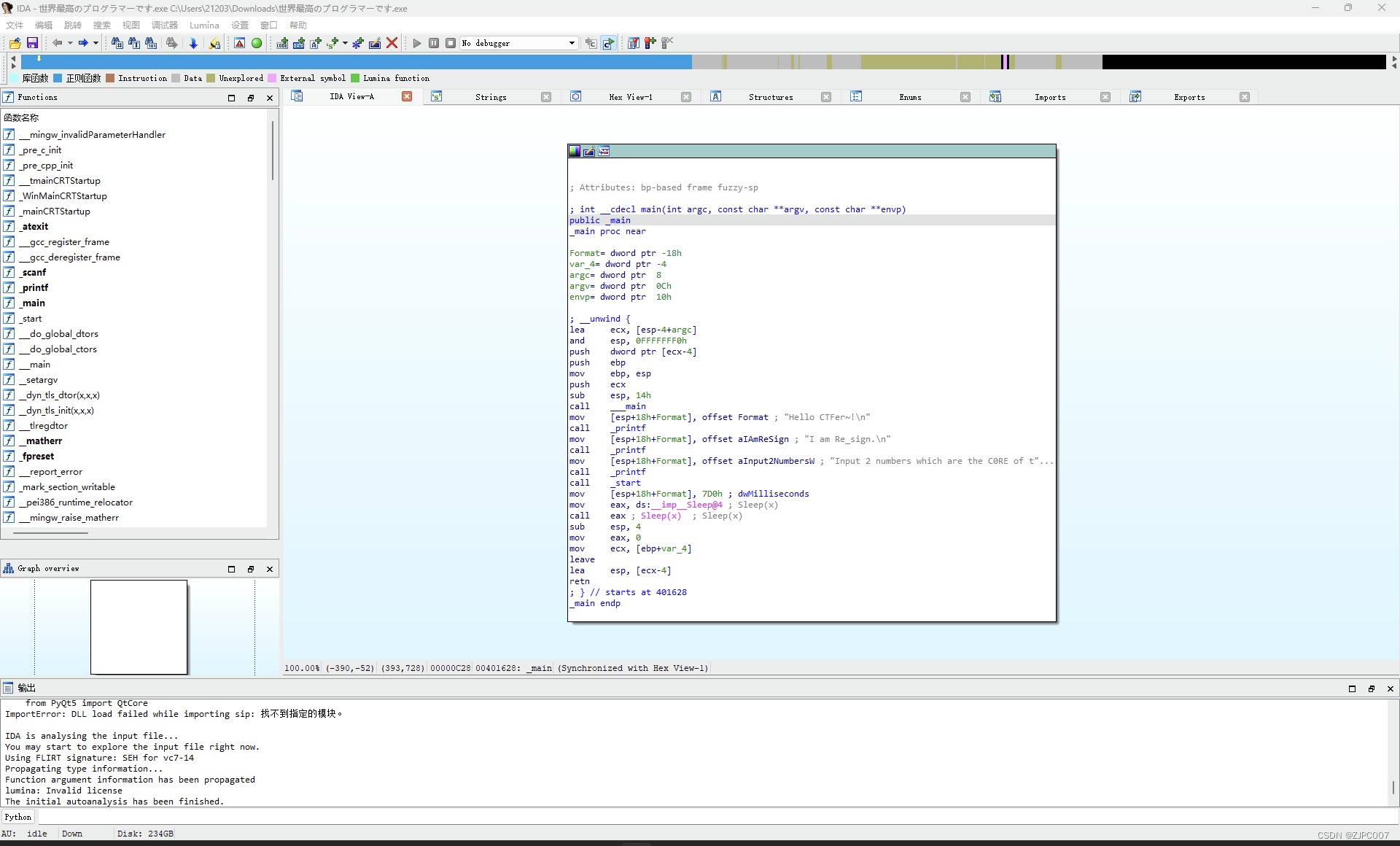Click the Instruction color legend swatch
This screenshot has width=1400, height=846.
pyautogui.click(x=110, y=79)
